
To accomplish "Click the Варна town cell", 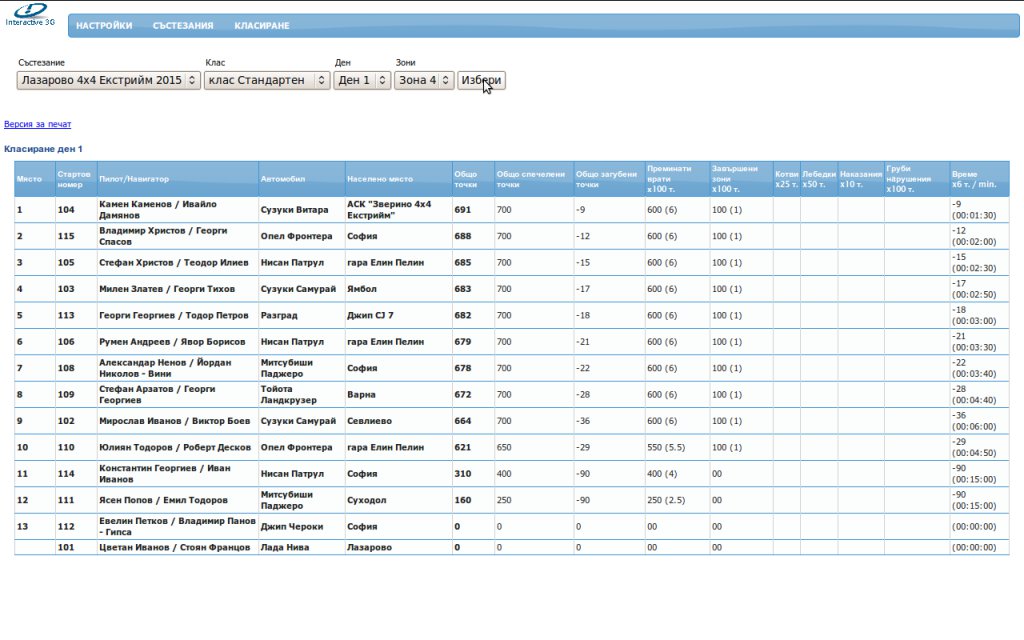I will (398, 394).
